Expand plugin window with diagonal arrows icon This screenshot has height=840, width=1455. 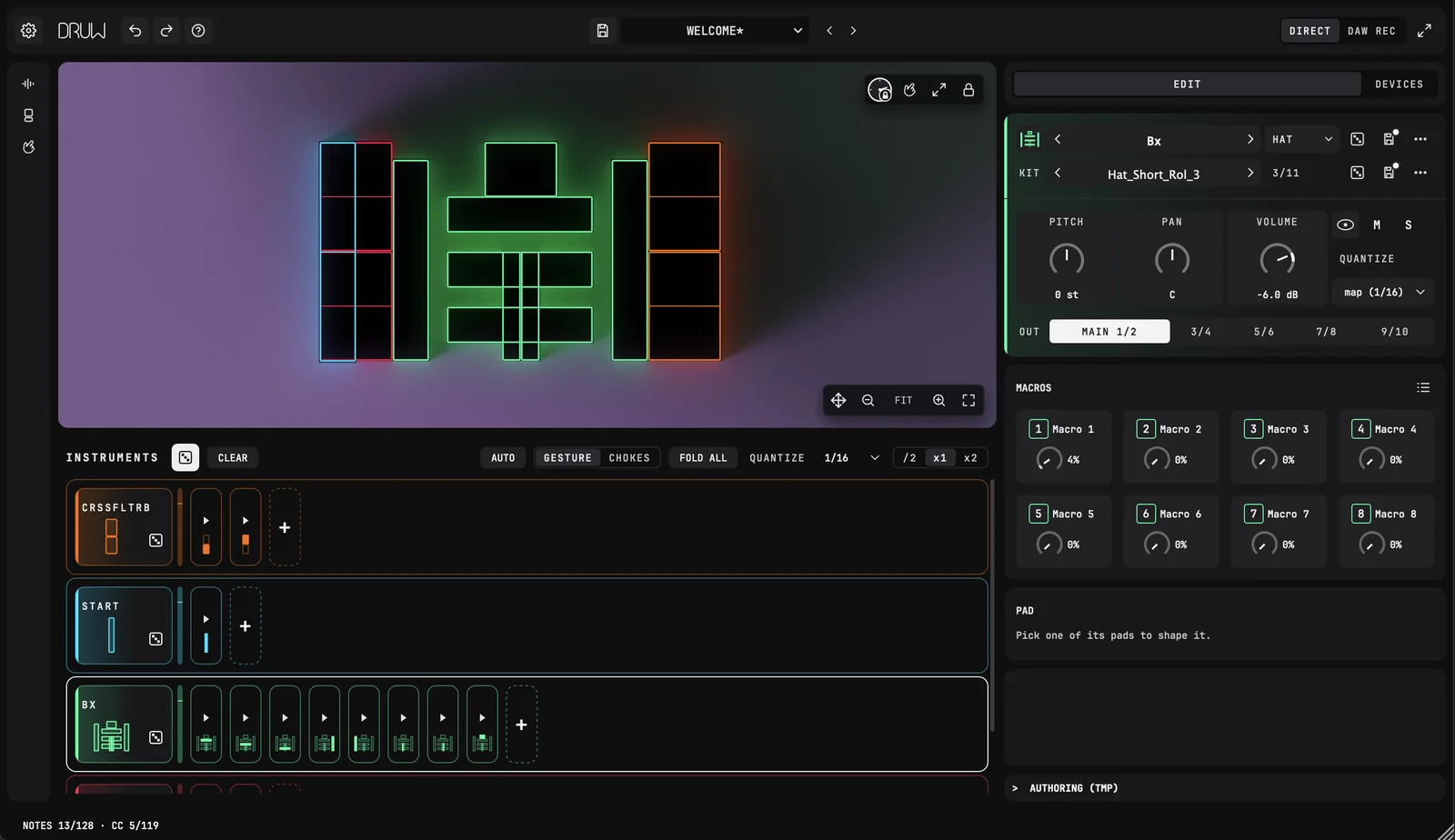point(1424,31)
